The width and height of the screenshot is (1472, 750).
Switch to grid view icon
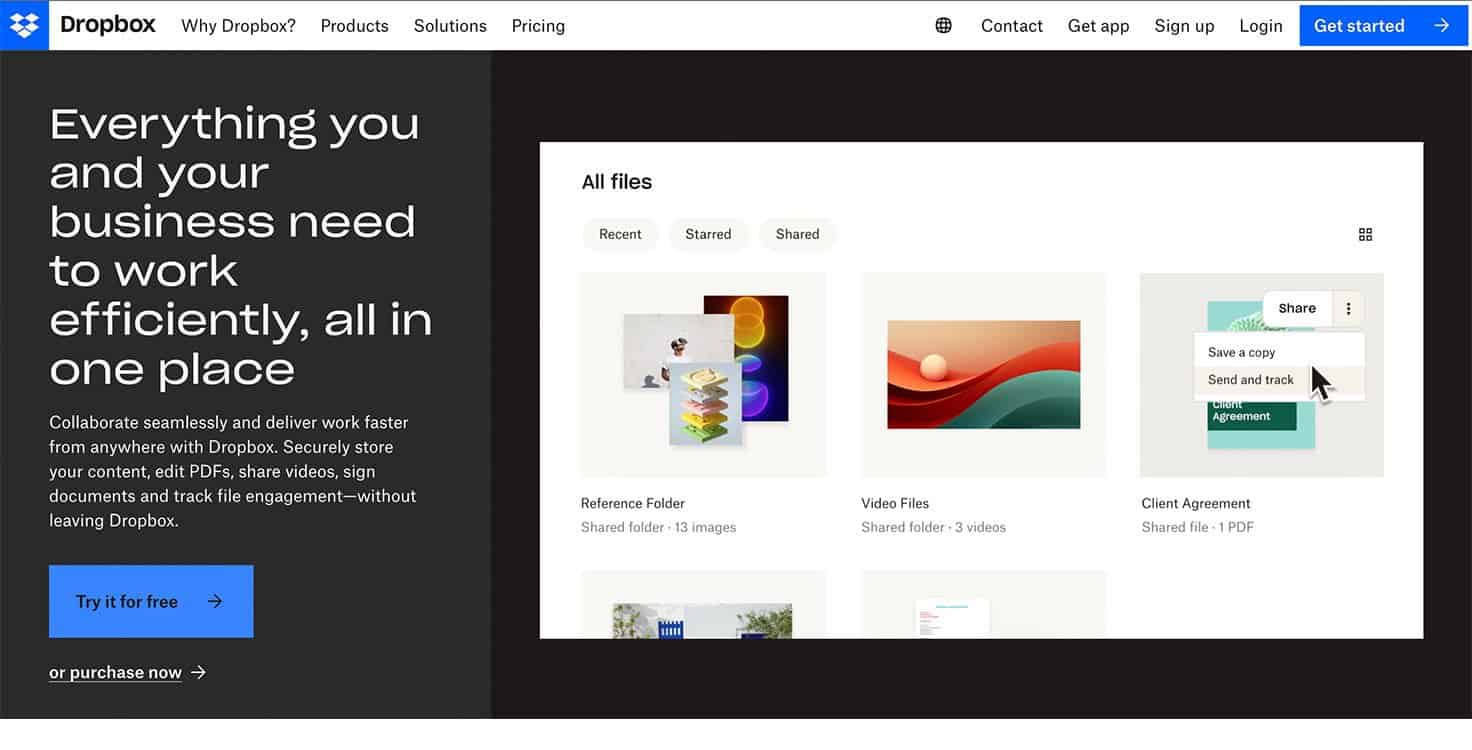click(1365, 234)
